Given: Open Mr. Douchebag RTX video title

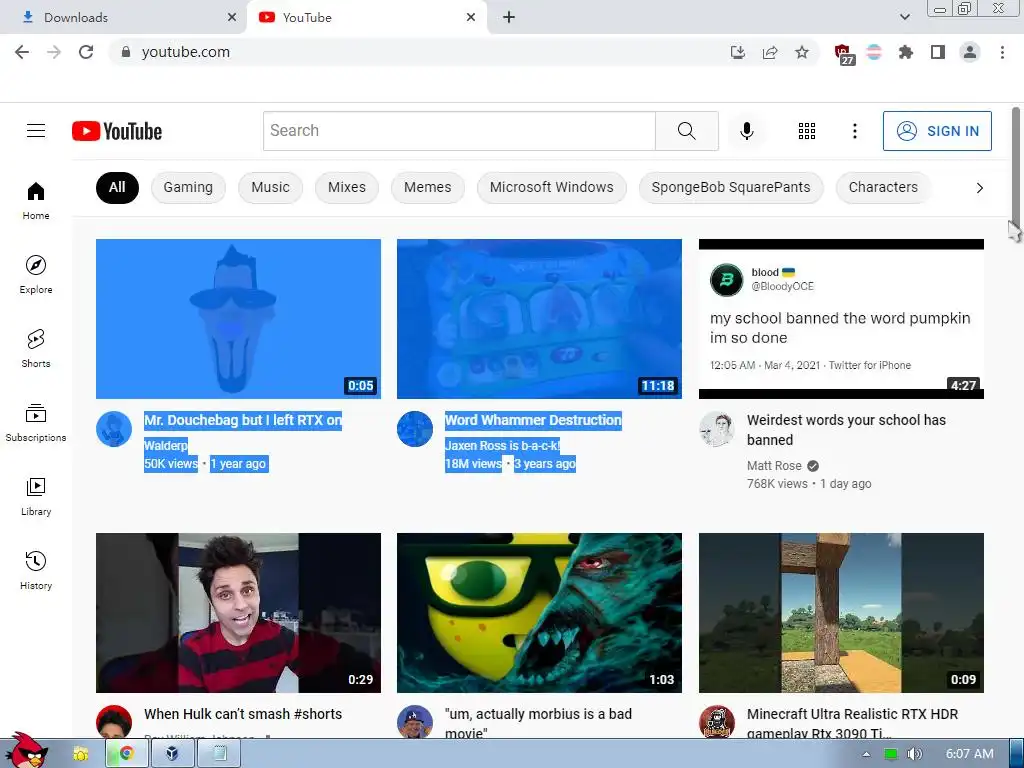Looking at the screenshot, I should 243,421.
